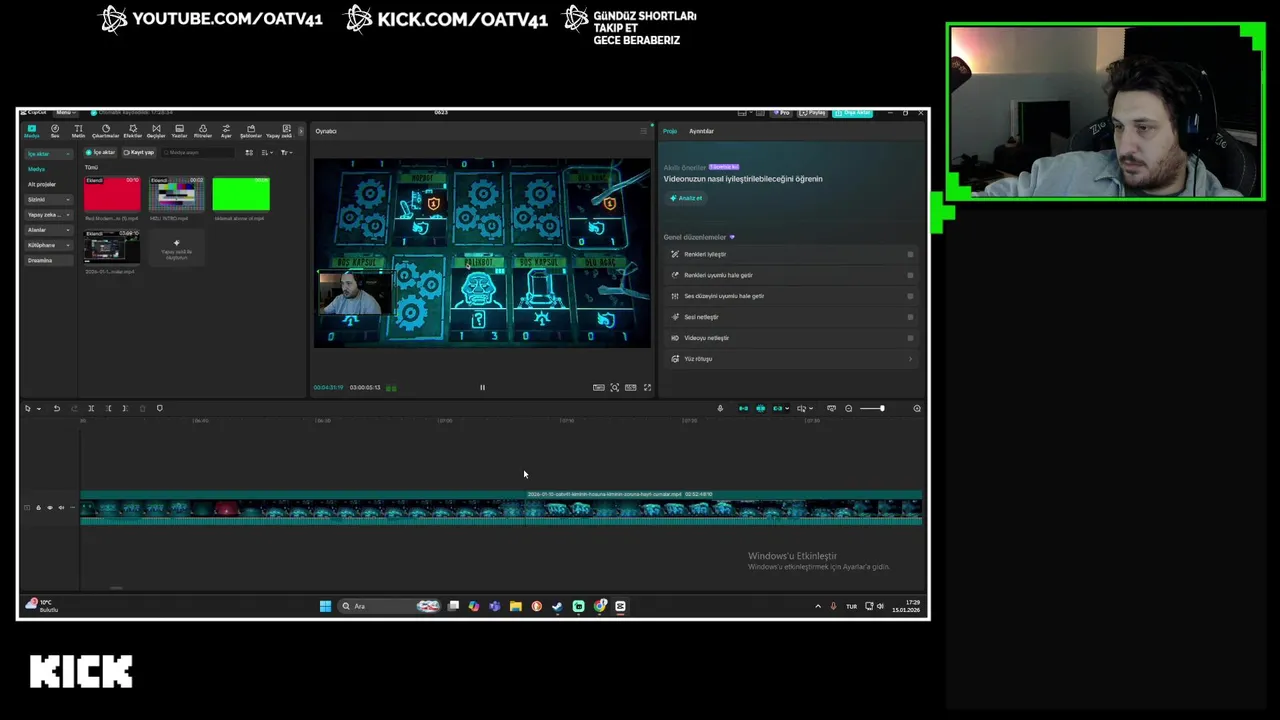
Task: Click the preview zoom-to-fit icon
Action: tap(615, 388)
